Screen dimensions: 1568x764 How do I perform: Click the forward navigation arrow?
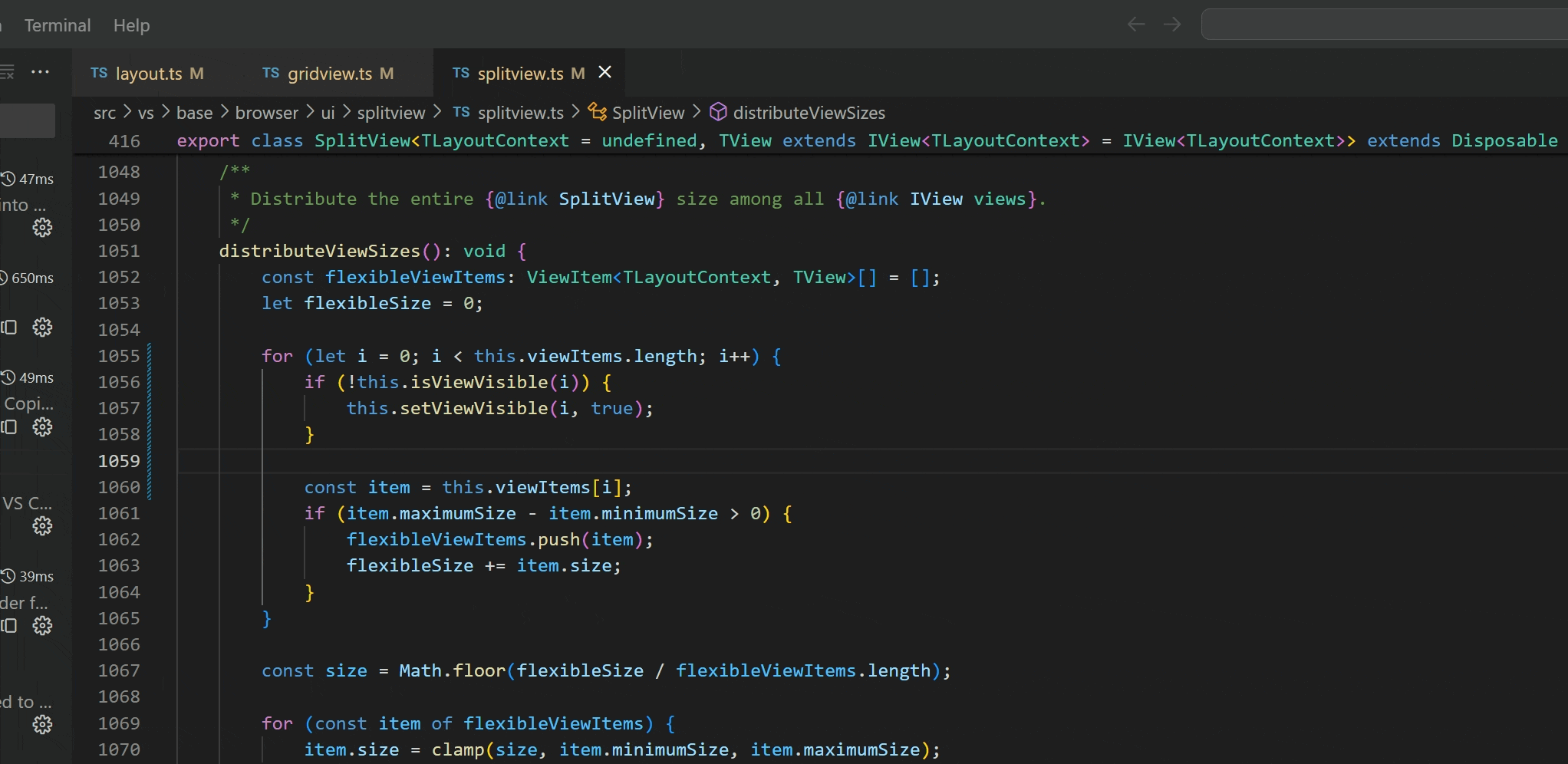pos(1171,24)
